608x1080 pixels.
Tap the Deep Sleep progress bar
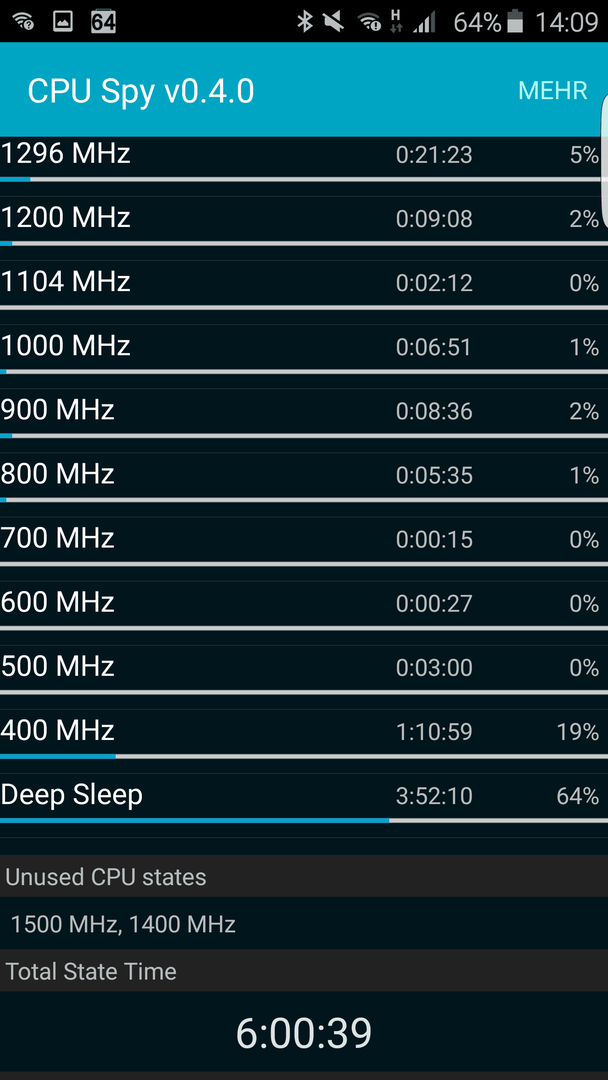tap(304, 820)
